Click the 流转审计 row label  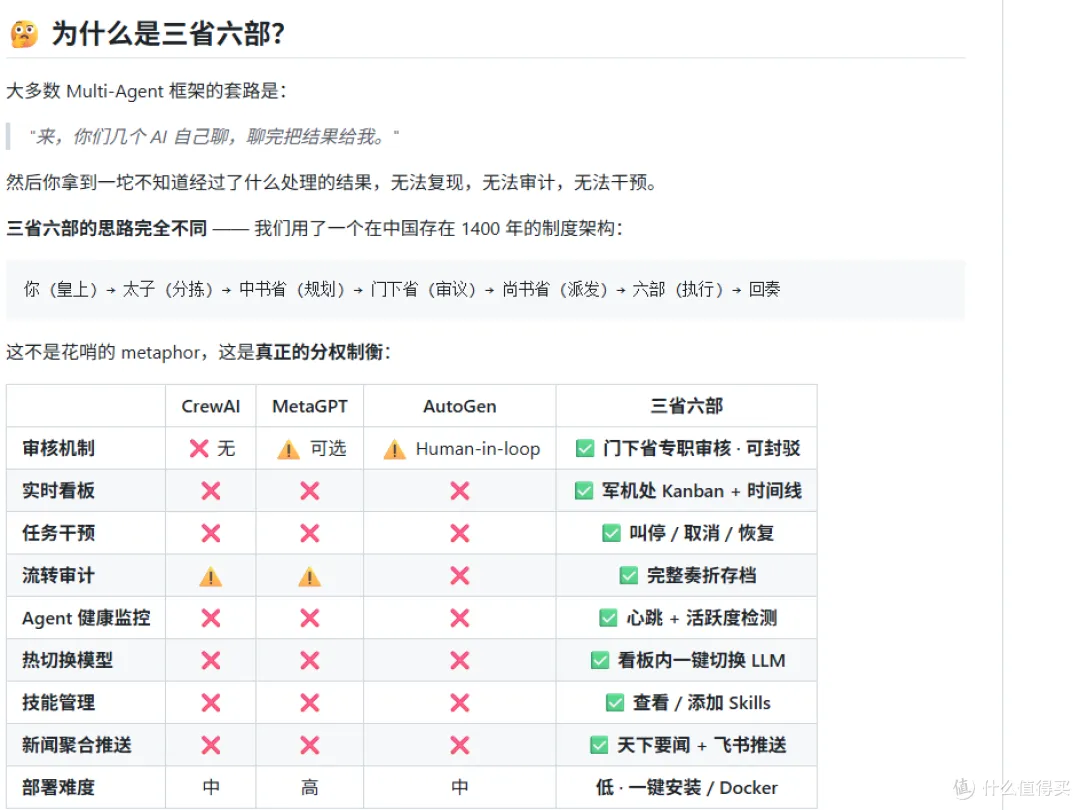[x=59, y=576]
